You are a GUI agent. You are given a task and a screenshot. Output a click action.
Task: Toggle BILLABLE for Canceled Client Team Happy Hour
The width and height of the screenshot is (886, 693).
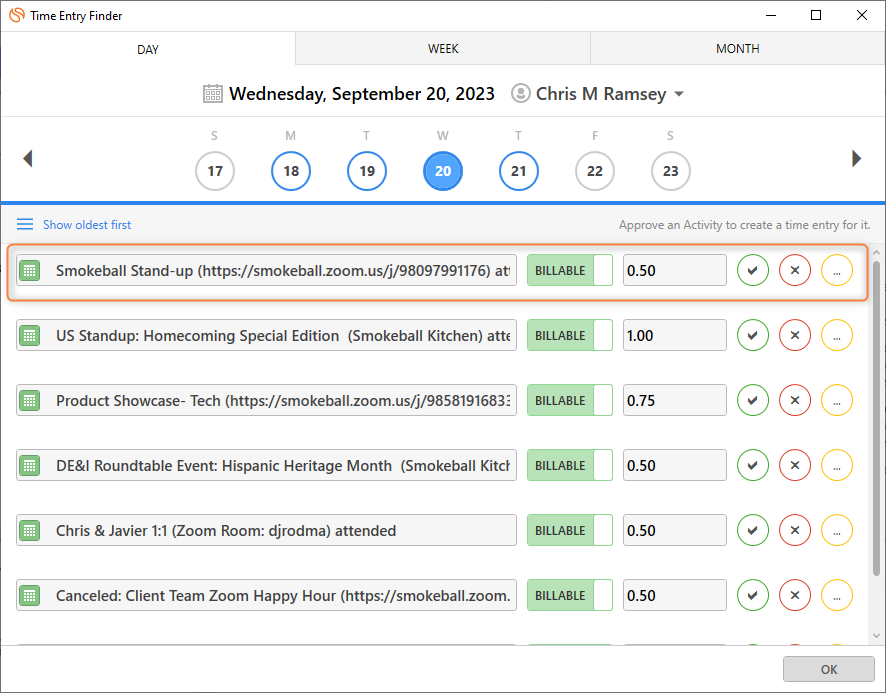point(570,595)
